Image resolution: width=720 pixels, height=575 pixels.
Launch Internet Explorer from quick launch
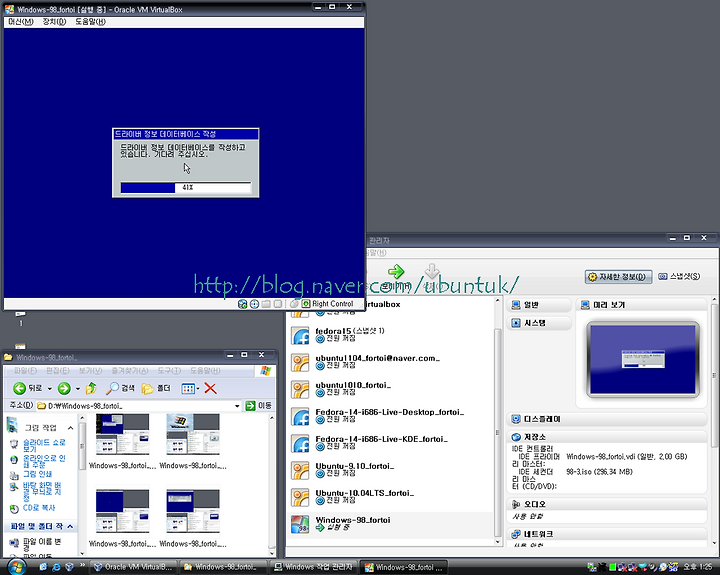[x=56, y=567]
